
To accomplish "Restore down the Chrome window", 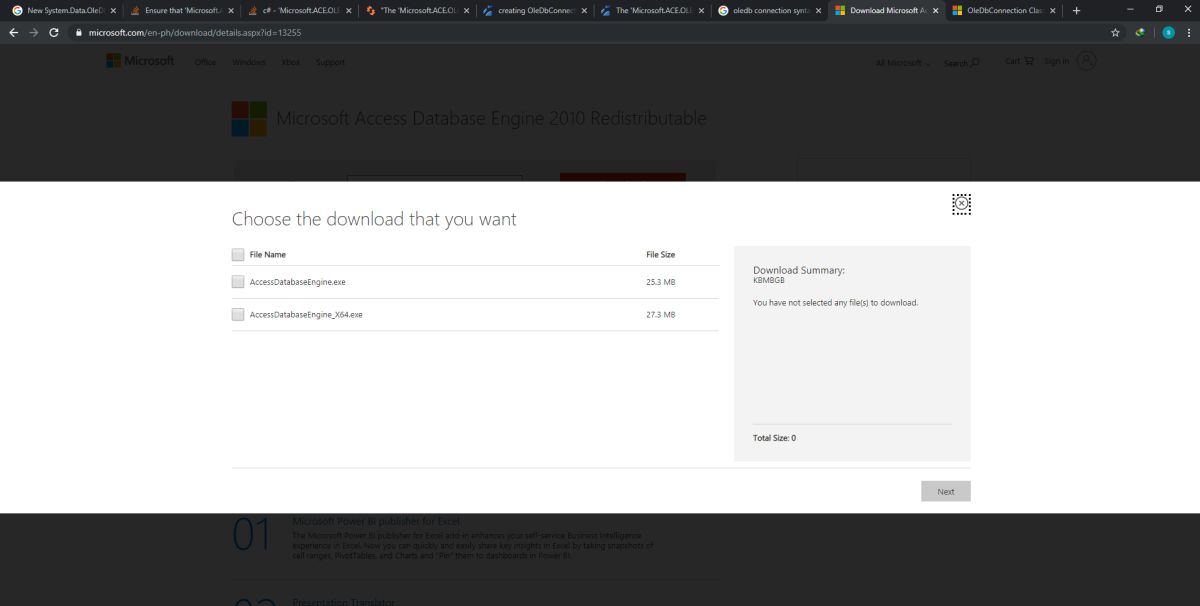I will point(1159,9).
